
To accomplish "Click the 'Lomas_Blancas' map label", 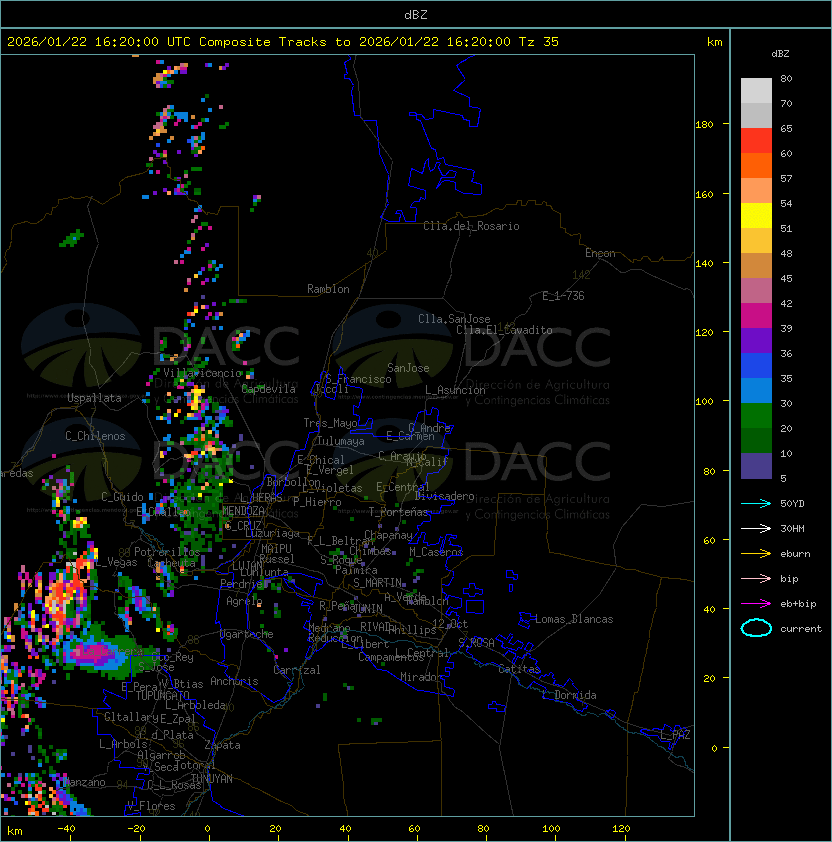I will 574,619.
